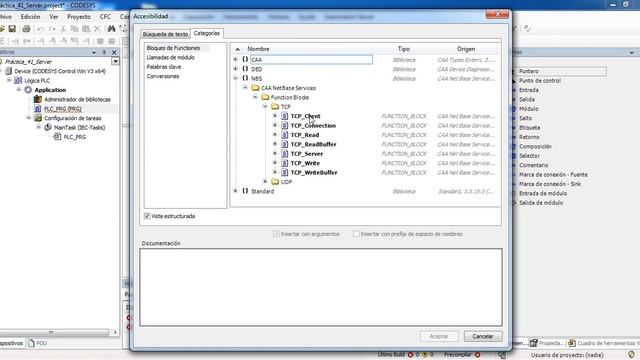This screenshot has width=640, height=360.
Task: Click the Paste icon in main toolbar
Action: (x=86, y=29)
